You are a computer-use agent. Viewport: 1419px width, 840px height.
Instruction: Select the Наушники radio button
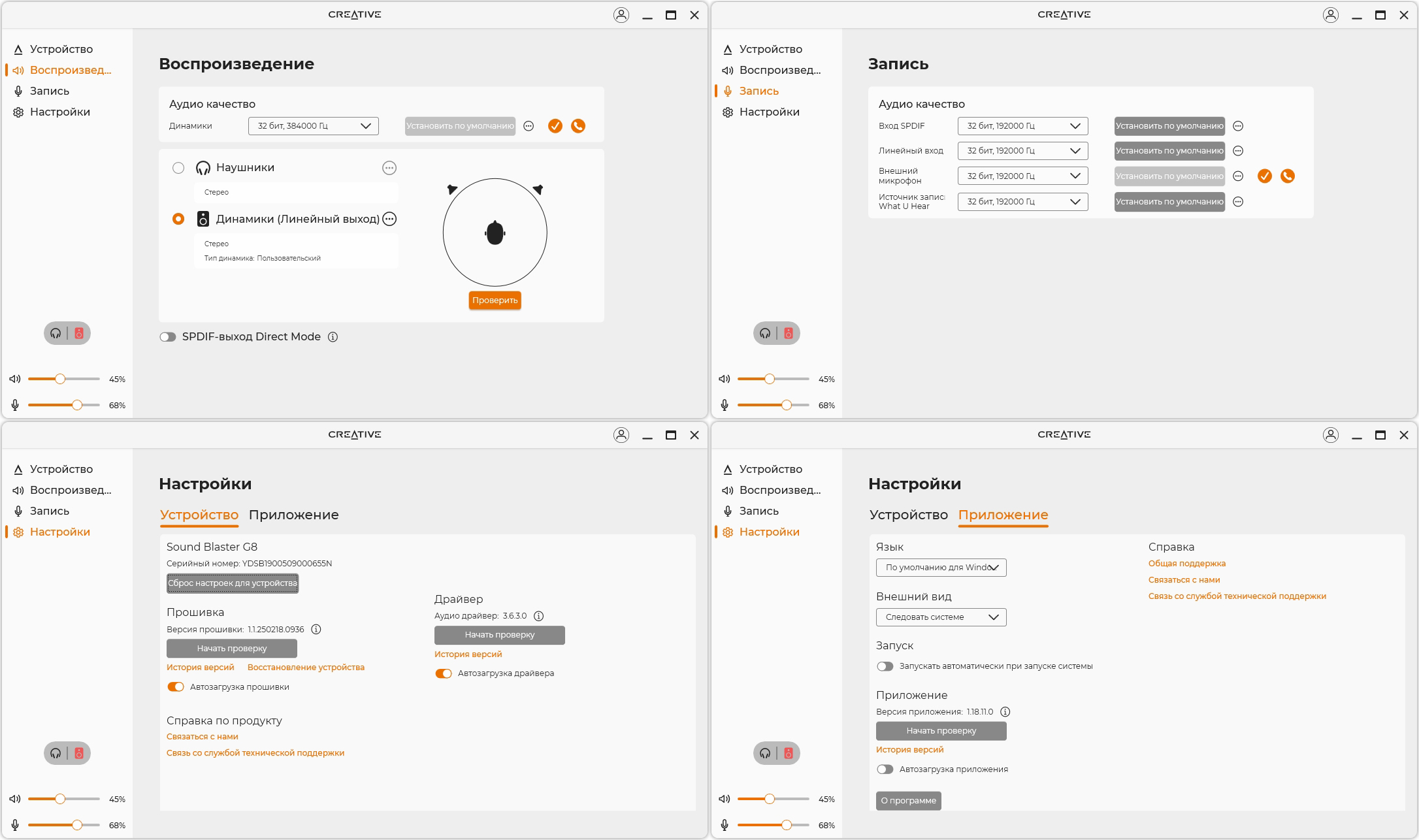(178, 168)
